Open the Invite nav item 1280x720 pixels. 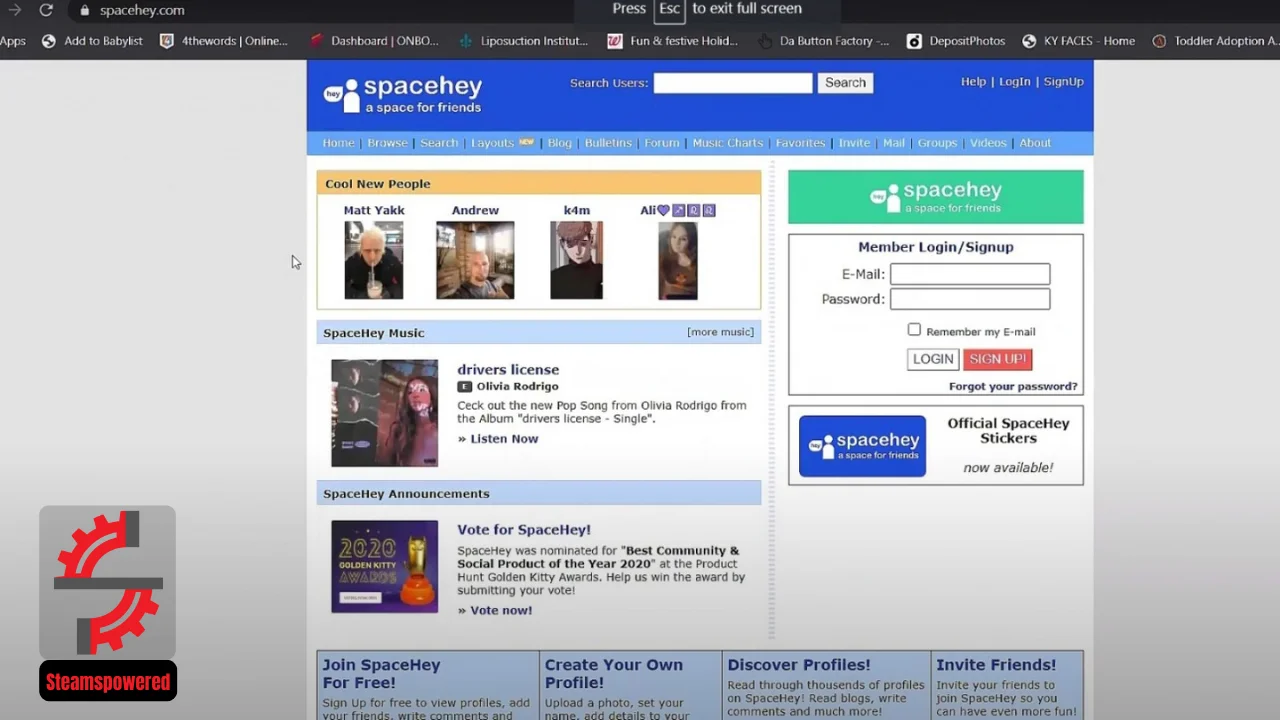click(x=854, y=143)
